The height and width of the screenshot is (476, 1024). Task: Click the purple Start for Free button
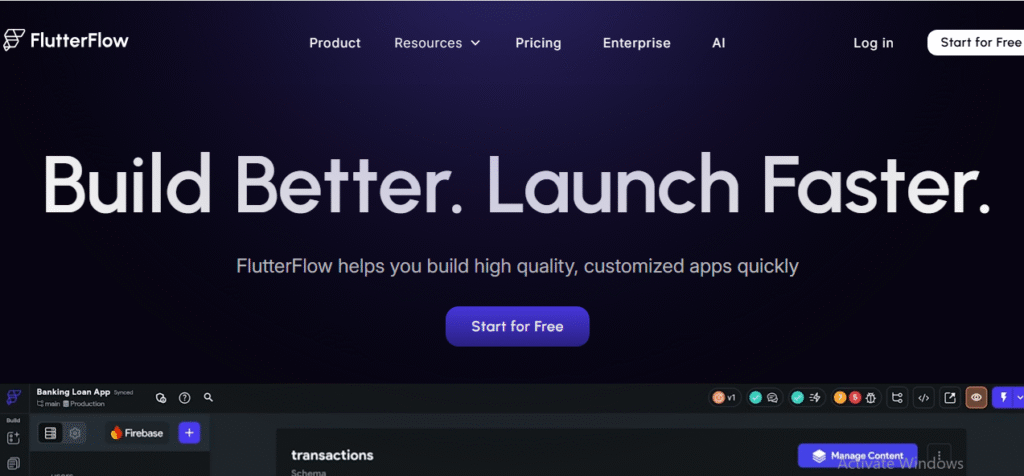517,326
